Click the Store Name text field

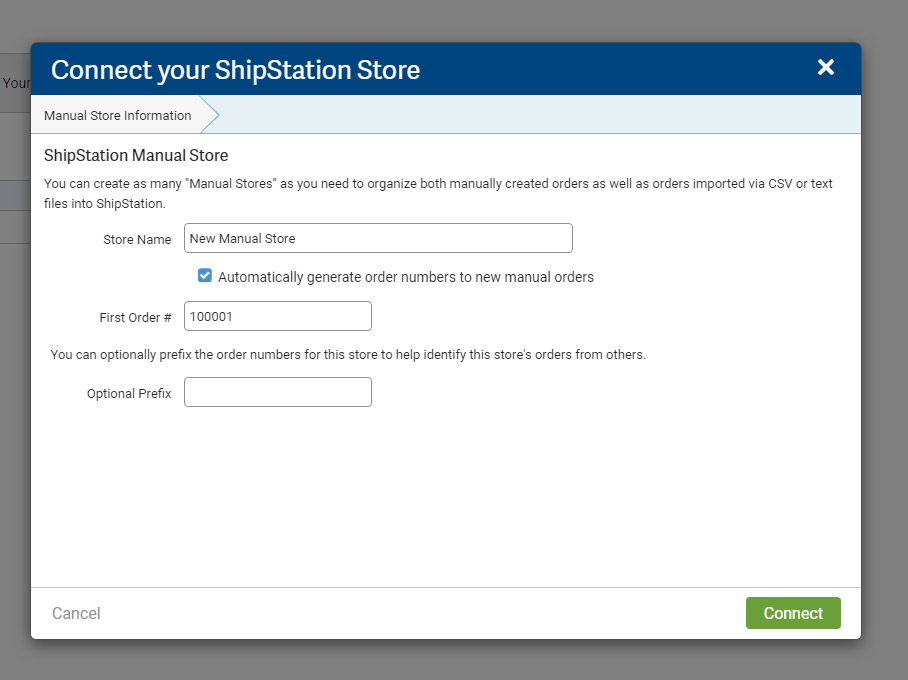pyautogui.click(x=378, y=238)
